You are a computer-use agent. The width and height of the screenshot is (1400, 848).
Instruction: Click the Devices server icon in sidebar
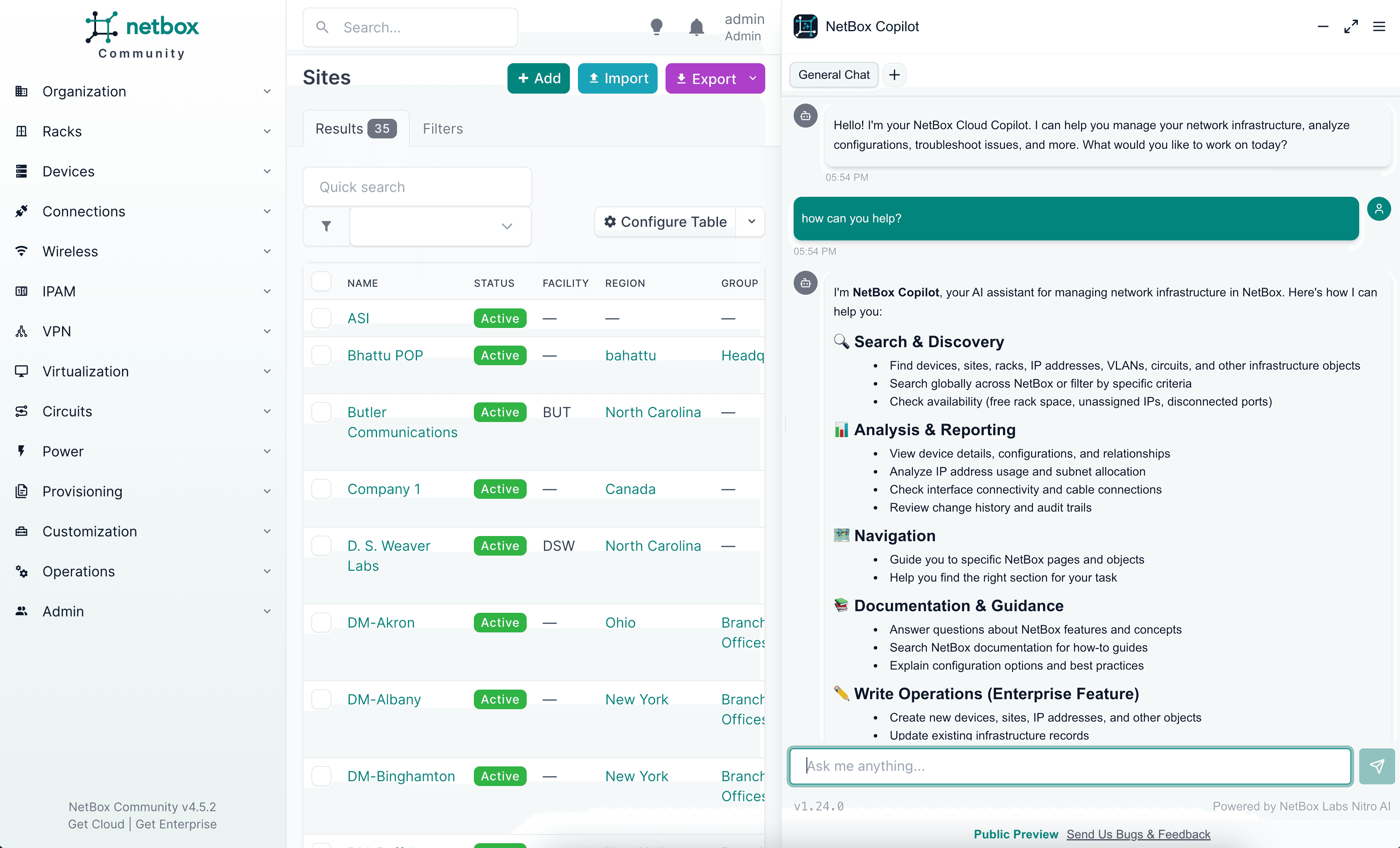[22, 172]
